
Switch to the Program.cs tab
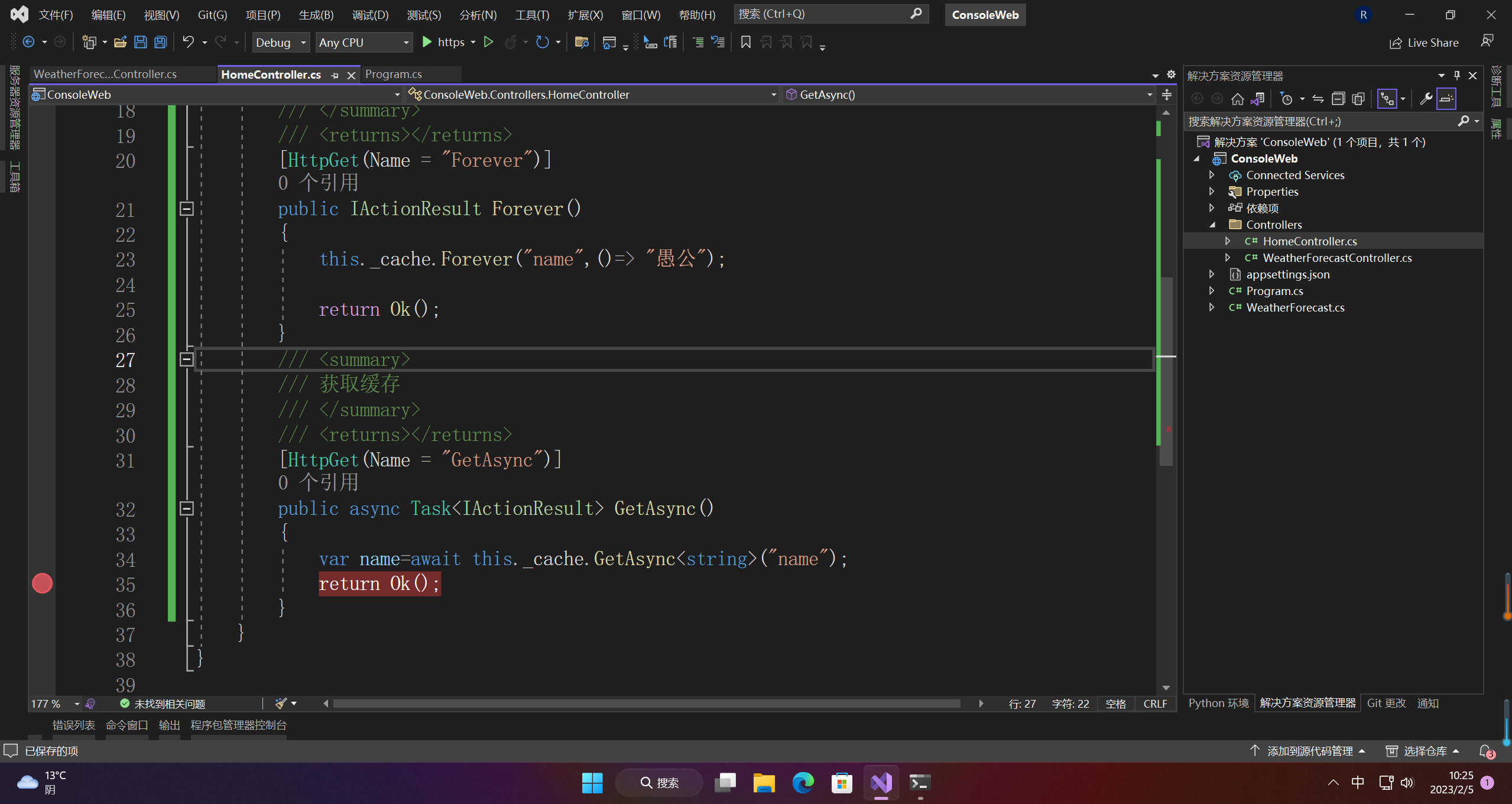point(393,74)
